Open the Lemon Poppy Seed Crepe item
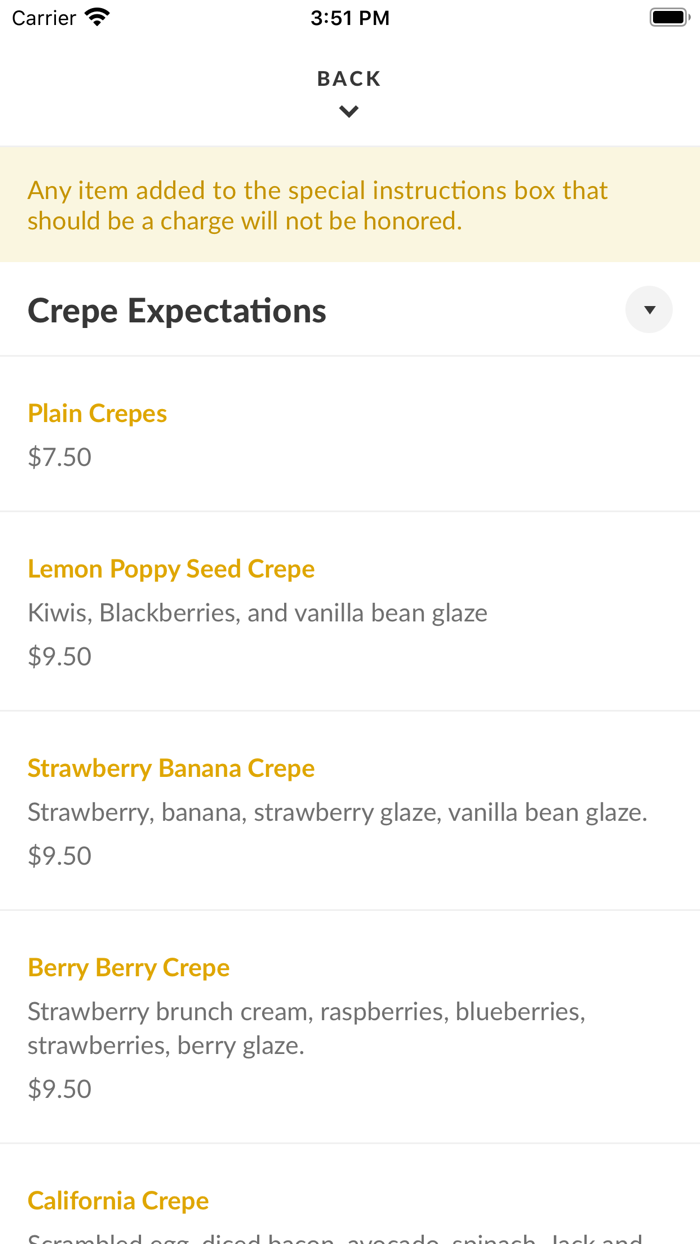Viewport: 700px width, 1244px height. pyautogui.click(x=171, y=569)
